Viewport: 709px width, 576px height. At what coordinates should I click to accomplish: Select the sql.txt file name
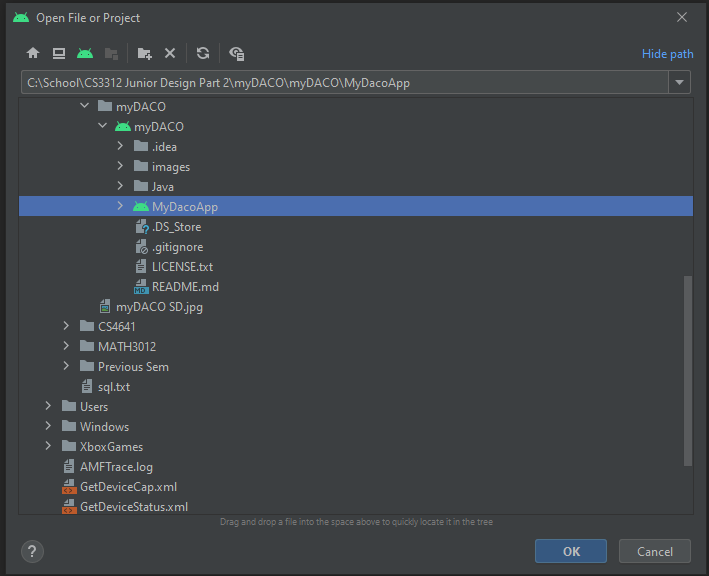pyautogui.click(x=114, y=387)
